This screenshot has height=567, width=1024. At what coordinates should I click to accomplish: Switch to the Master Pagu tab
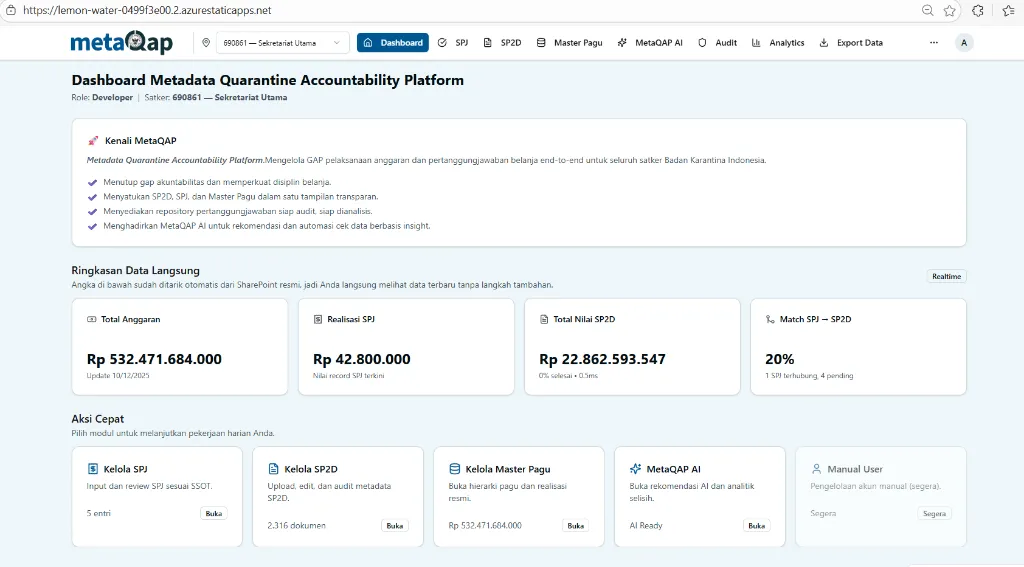(x=570, y=43)
